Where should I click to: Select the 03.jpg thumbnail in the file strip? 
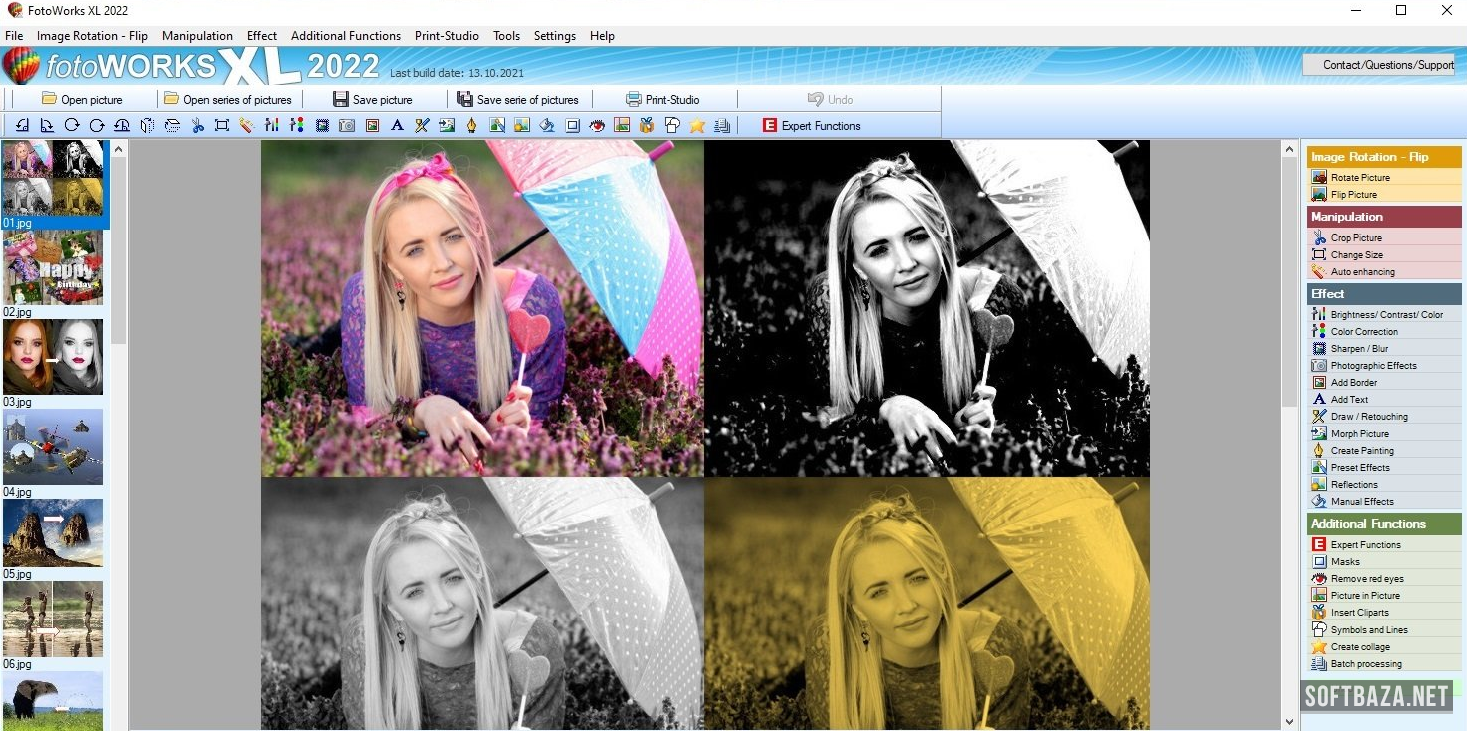[x=53, y=357]
